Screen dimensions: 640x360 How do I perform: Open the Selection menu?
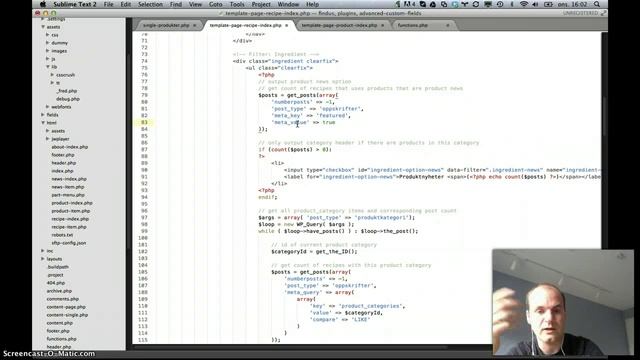tap(150, 4)
